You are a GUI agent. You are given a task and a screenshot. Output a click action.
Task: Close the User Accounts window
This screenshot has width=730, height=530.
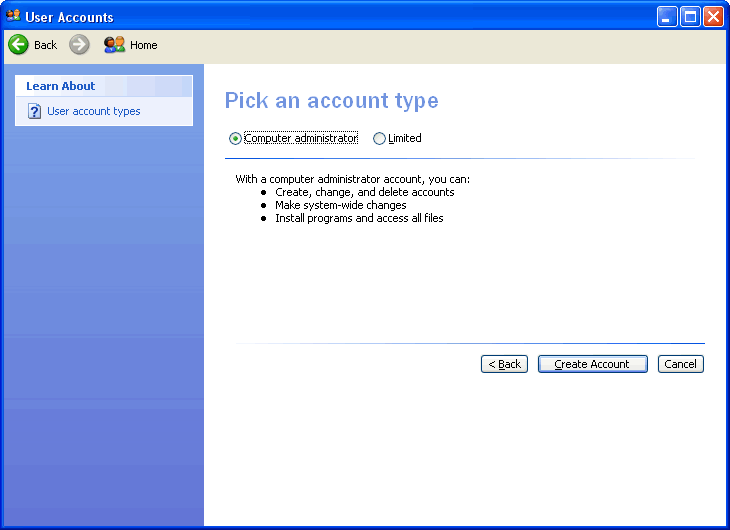[713, 17]
